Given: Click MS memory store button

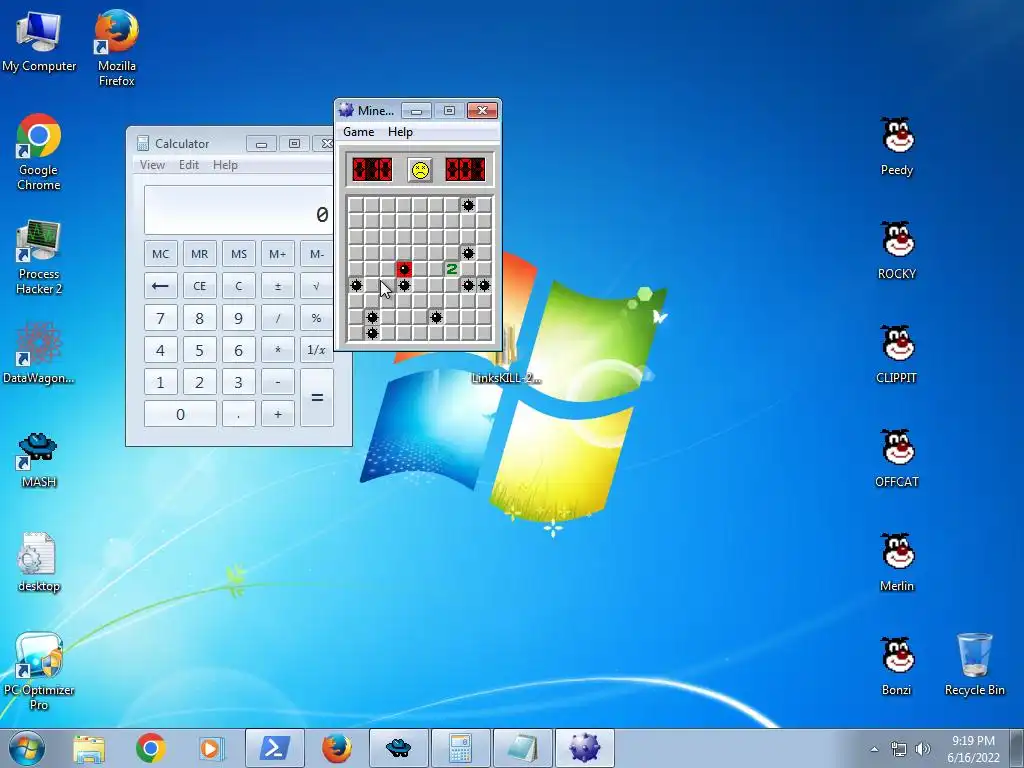Looking at the screenshot, I should coord(238,254).
